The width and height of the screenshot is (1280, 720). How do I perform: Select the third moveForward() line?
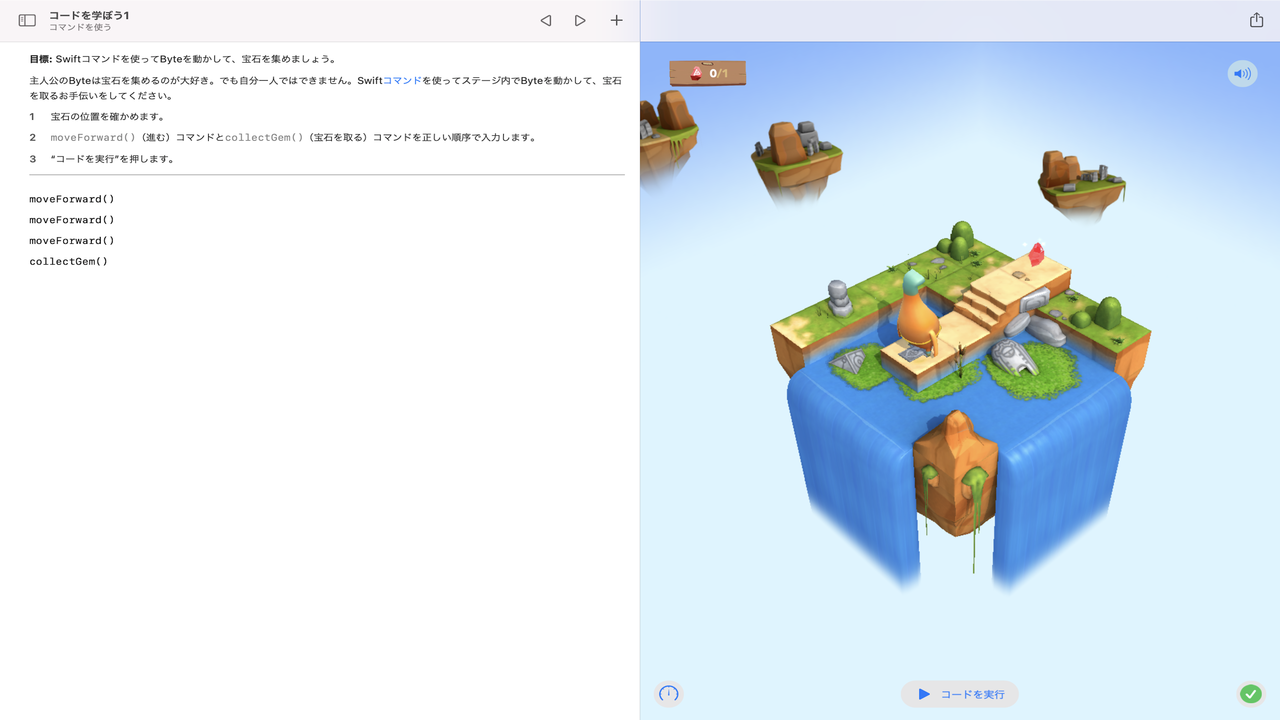[72, 241]
